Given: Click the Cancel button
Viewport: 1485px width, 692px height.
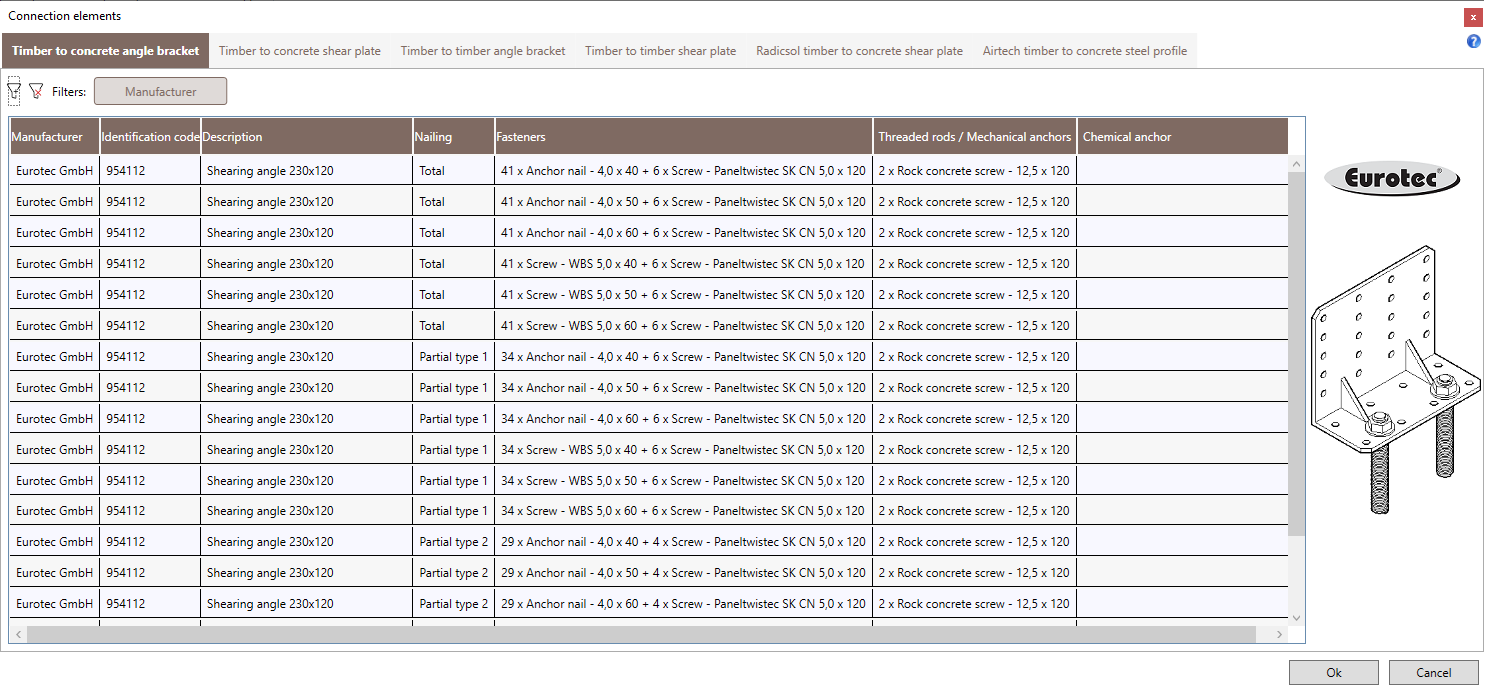Looking at the screenshot, I should (1434, 673).
